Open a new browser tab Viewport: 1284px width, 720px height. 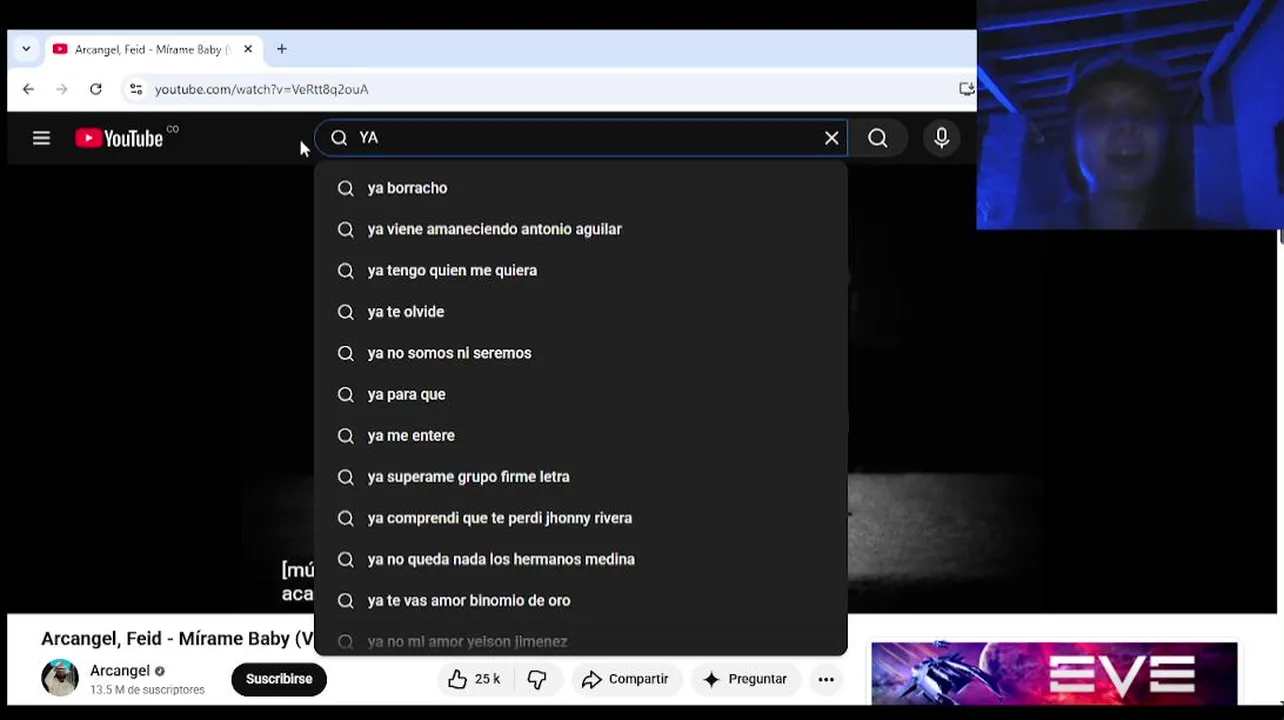282,49
